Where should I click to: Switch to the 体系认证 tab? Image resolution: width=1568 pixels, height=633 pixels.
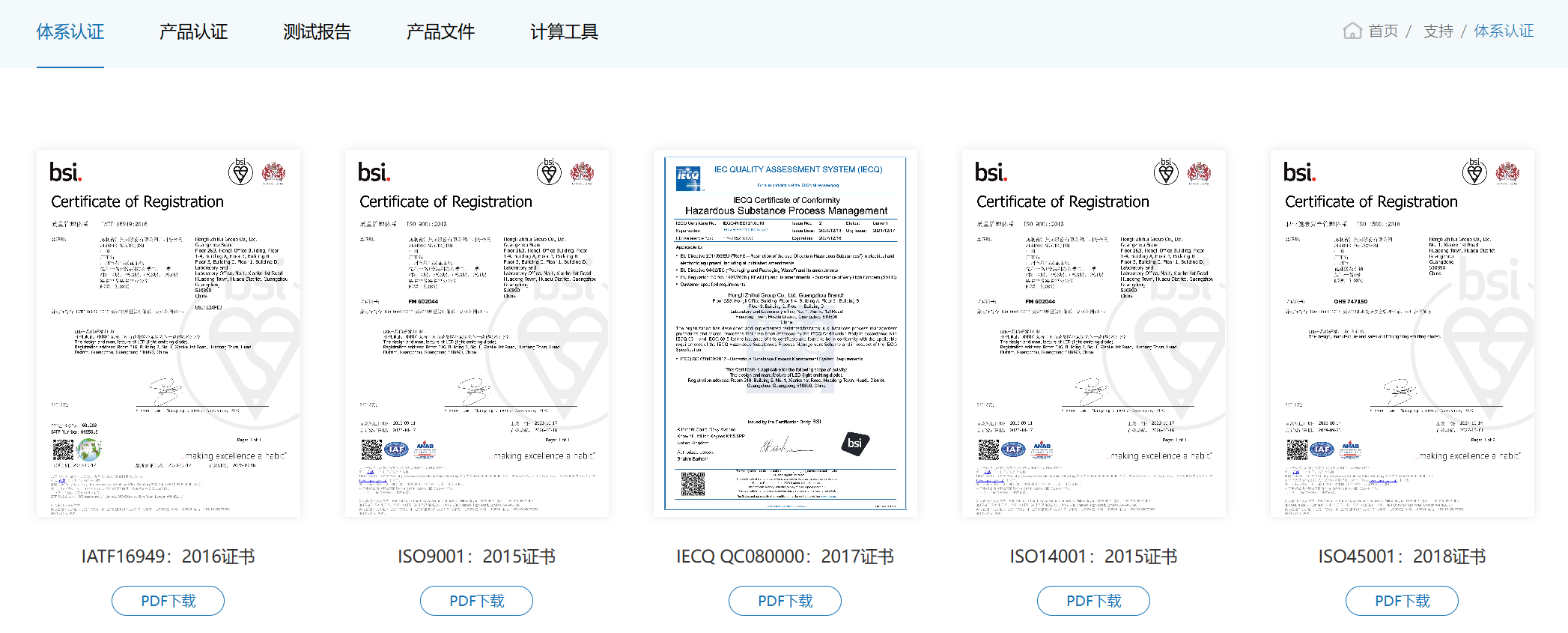70,31
